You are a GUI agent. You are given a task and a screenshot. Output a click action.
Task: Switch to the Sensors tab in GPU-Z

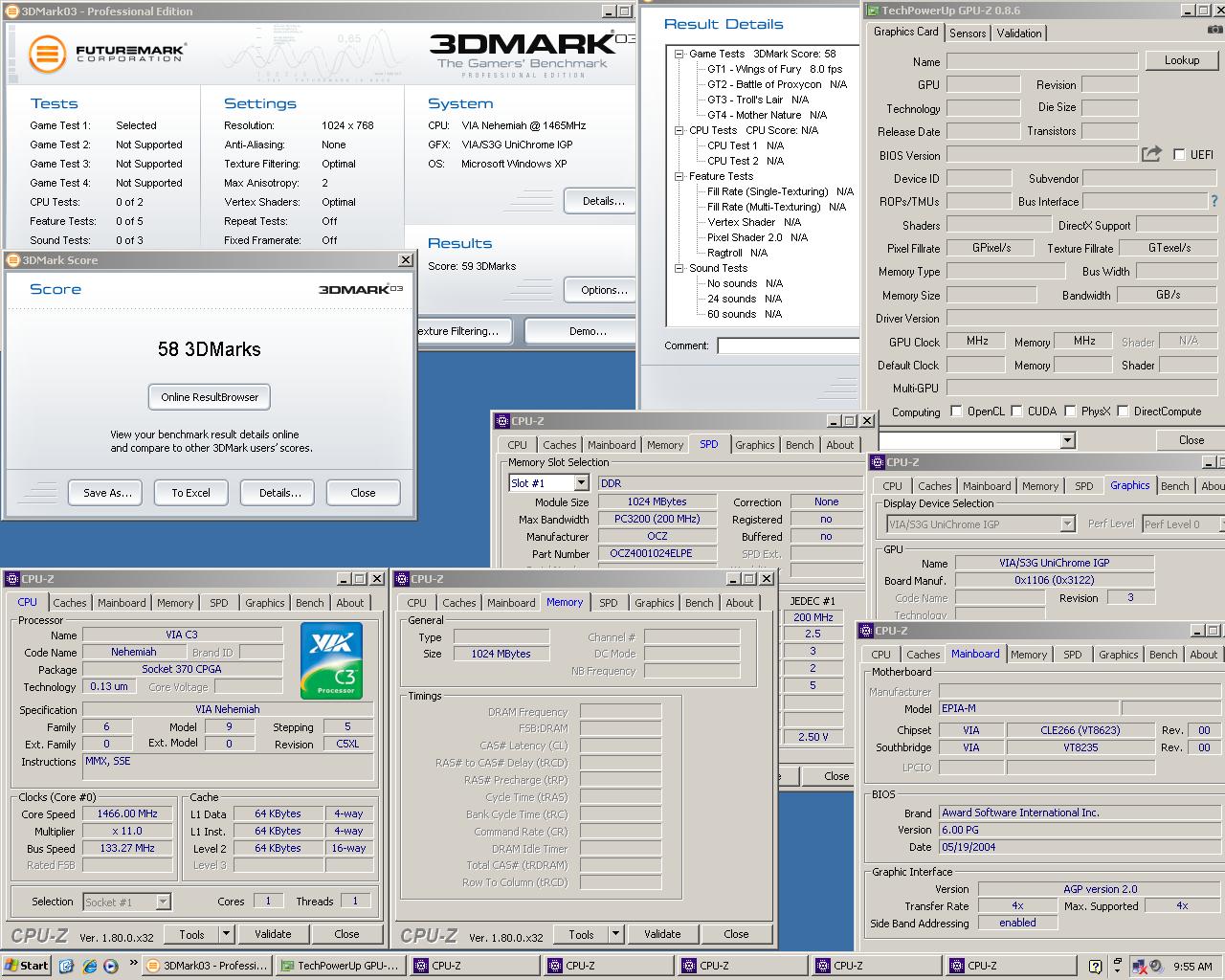pos(968,33)
